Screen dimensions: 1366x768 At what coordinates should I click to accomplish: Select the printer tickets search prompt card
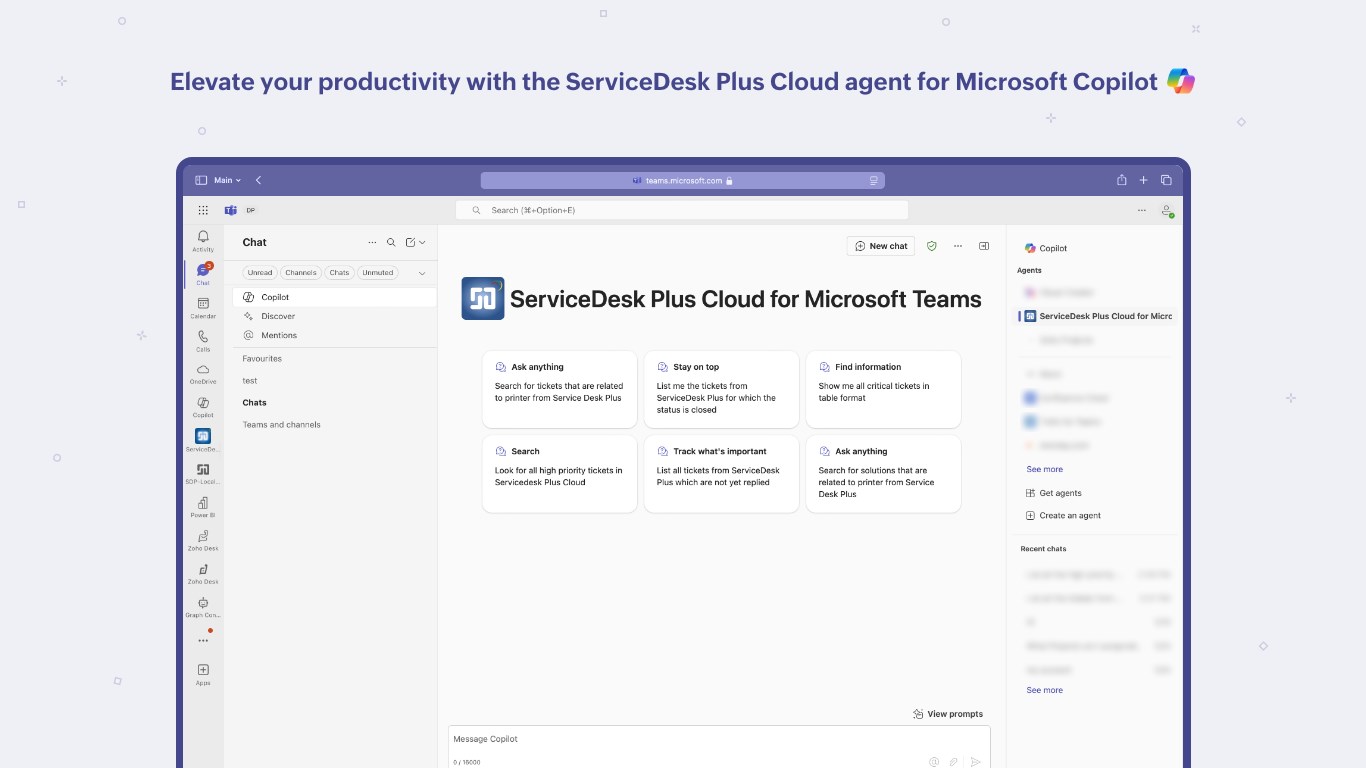(559, 389)
